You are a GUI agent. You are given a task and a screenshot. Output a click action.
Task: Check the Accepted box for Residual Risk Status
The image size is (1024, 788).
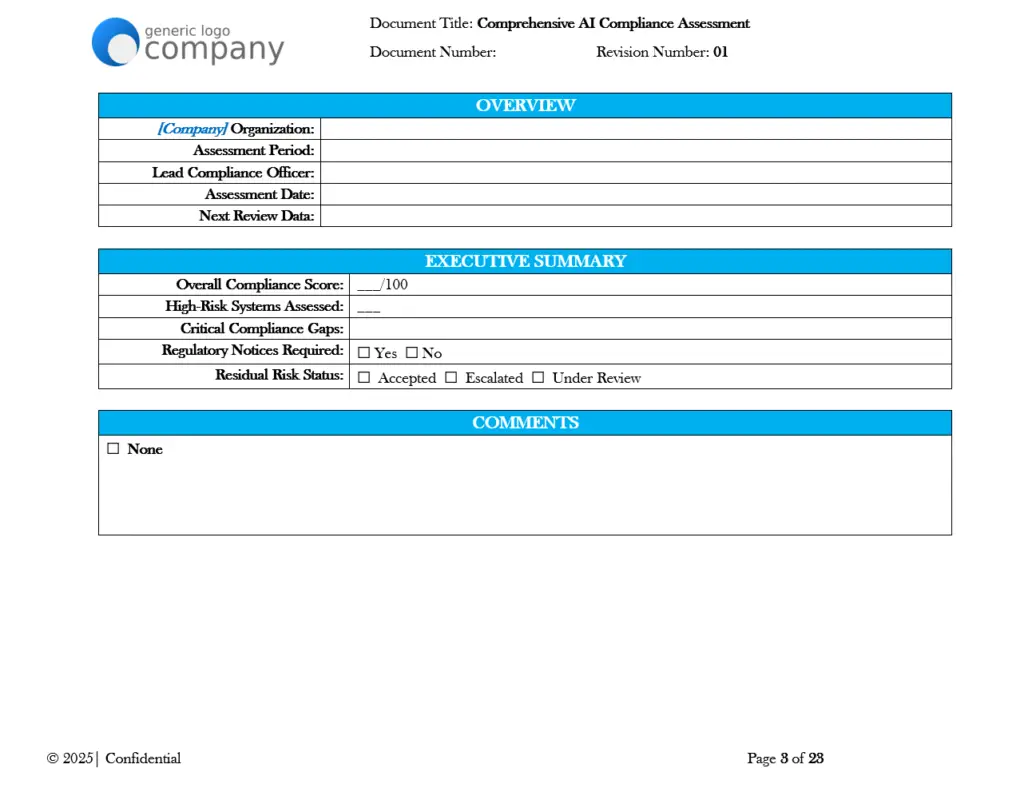click(364, 377)
